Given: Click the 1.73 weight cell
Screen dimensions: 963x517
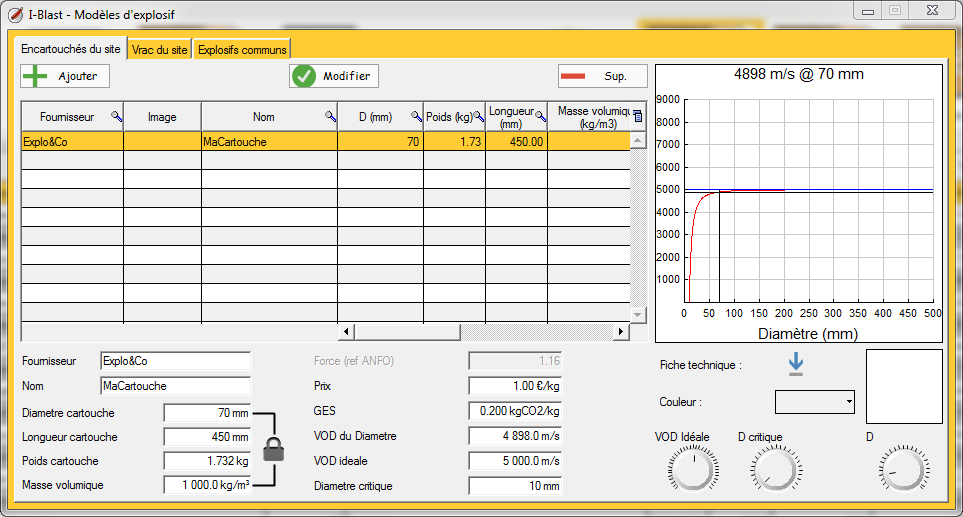Looking at the screenshot, I should click(x=454, y=142).
